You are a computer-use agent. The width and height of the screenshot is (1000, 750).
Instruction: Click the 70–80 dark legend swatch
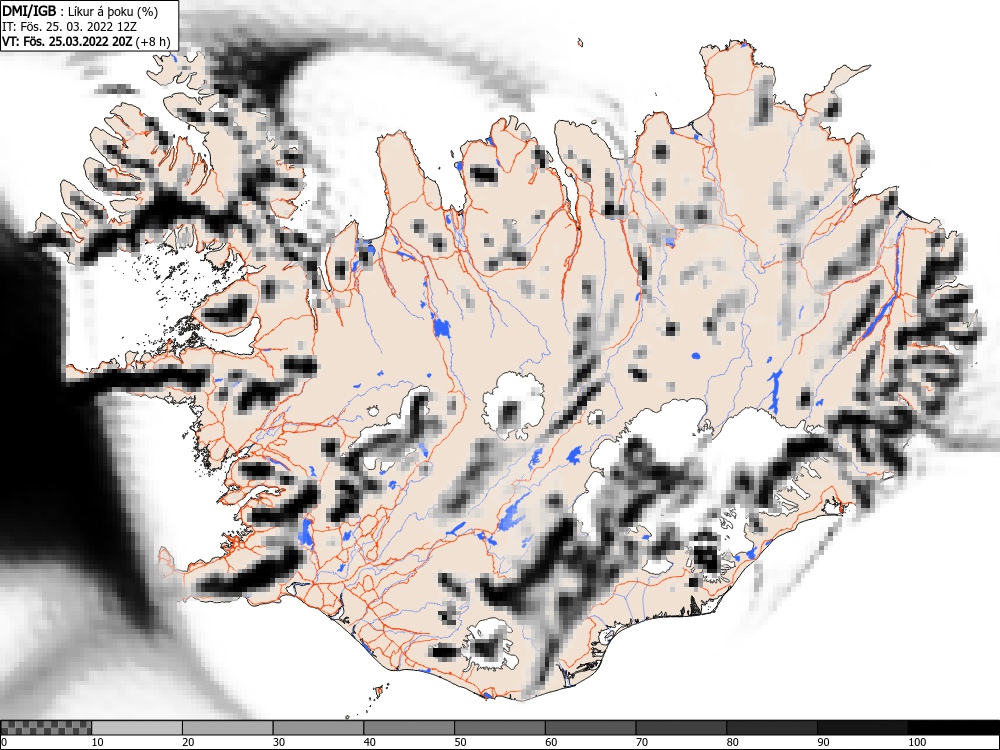pyautogui.click(x=680, y=728)
